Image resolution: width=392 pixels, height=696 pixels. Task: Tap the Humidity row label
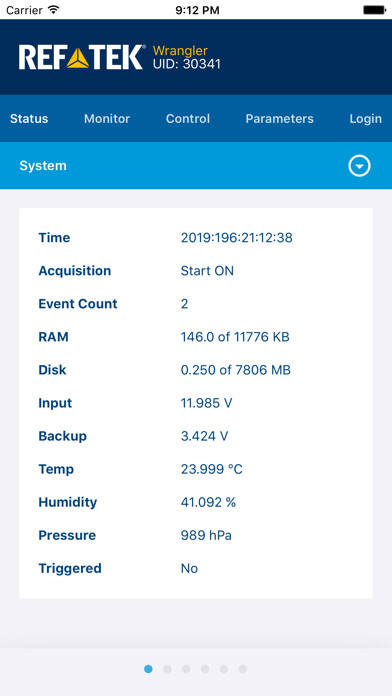click(68, 502)
